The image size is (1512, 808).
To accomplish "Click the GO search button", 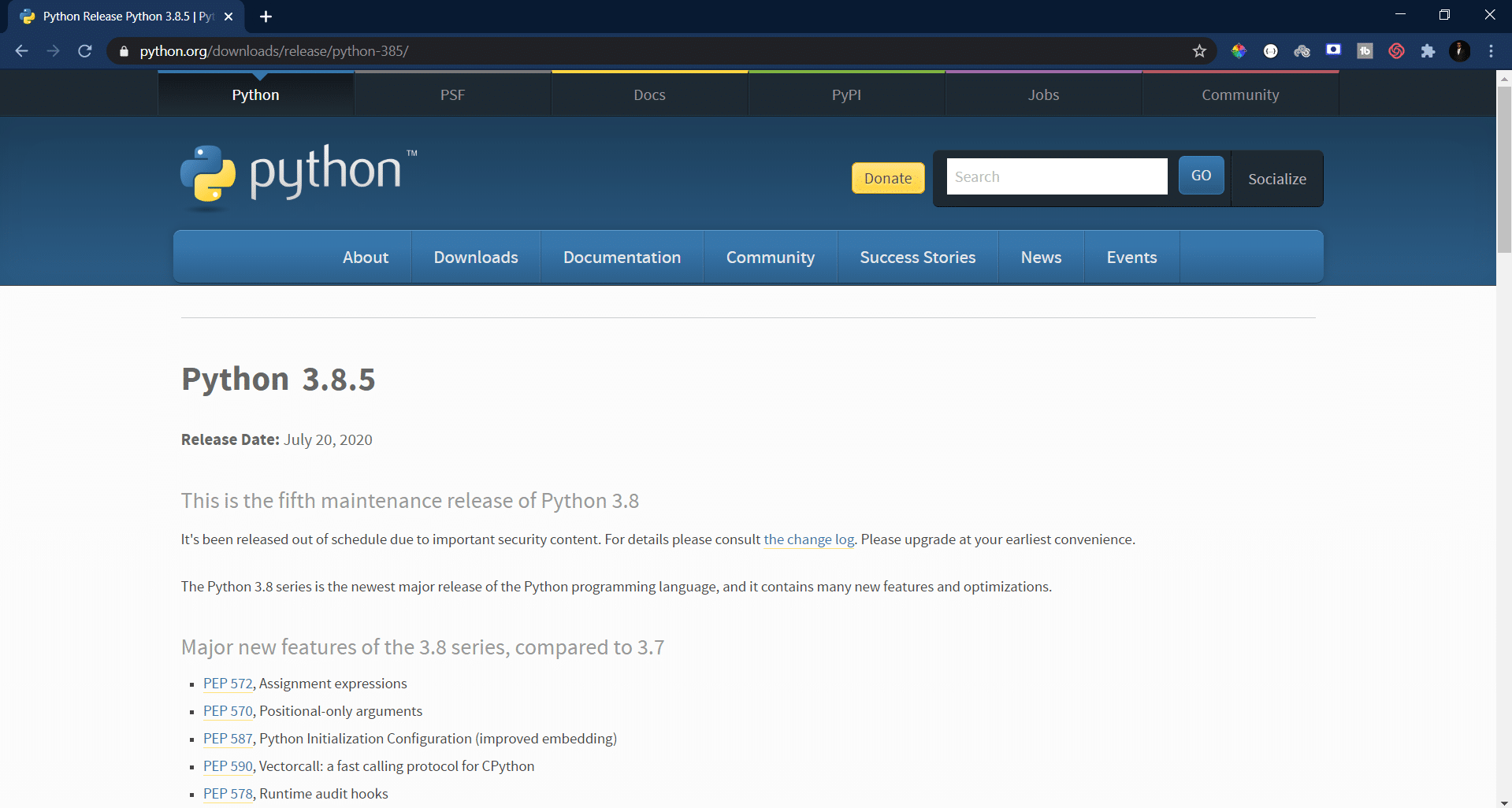I will pyautogui.click(x=1201, y=175).
